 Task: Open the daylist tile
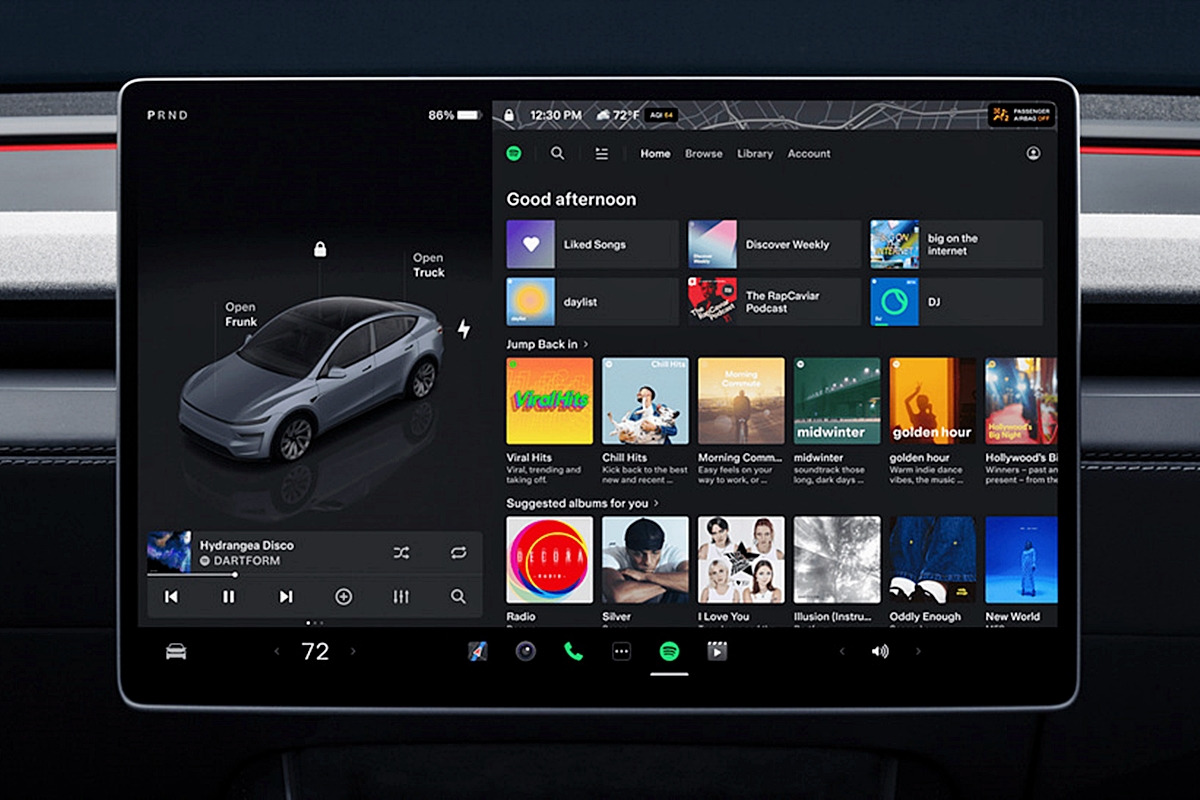click(x=592, y=302)
